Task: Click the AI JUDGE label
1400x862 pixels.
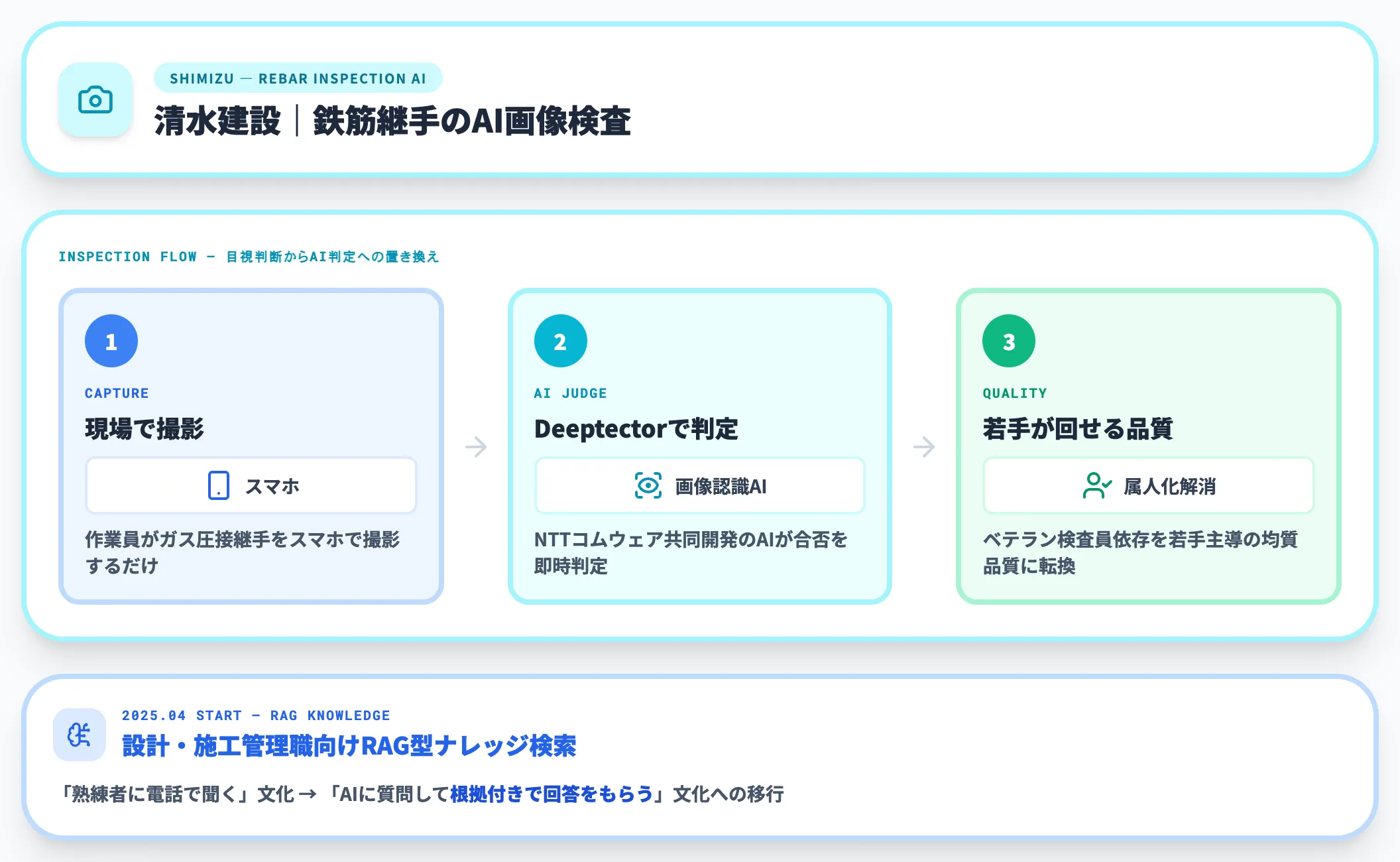Action: tap(571, 393)
